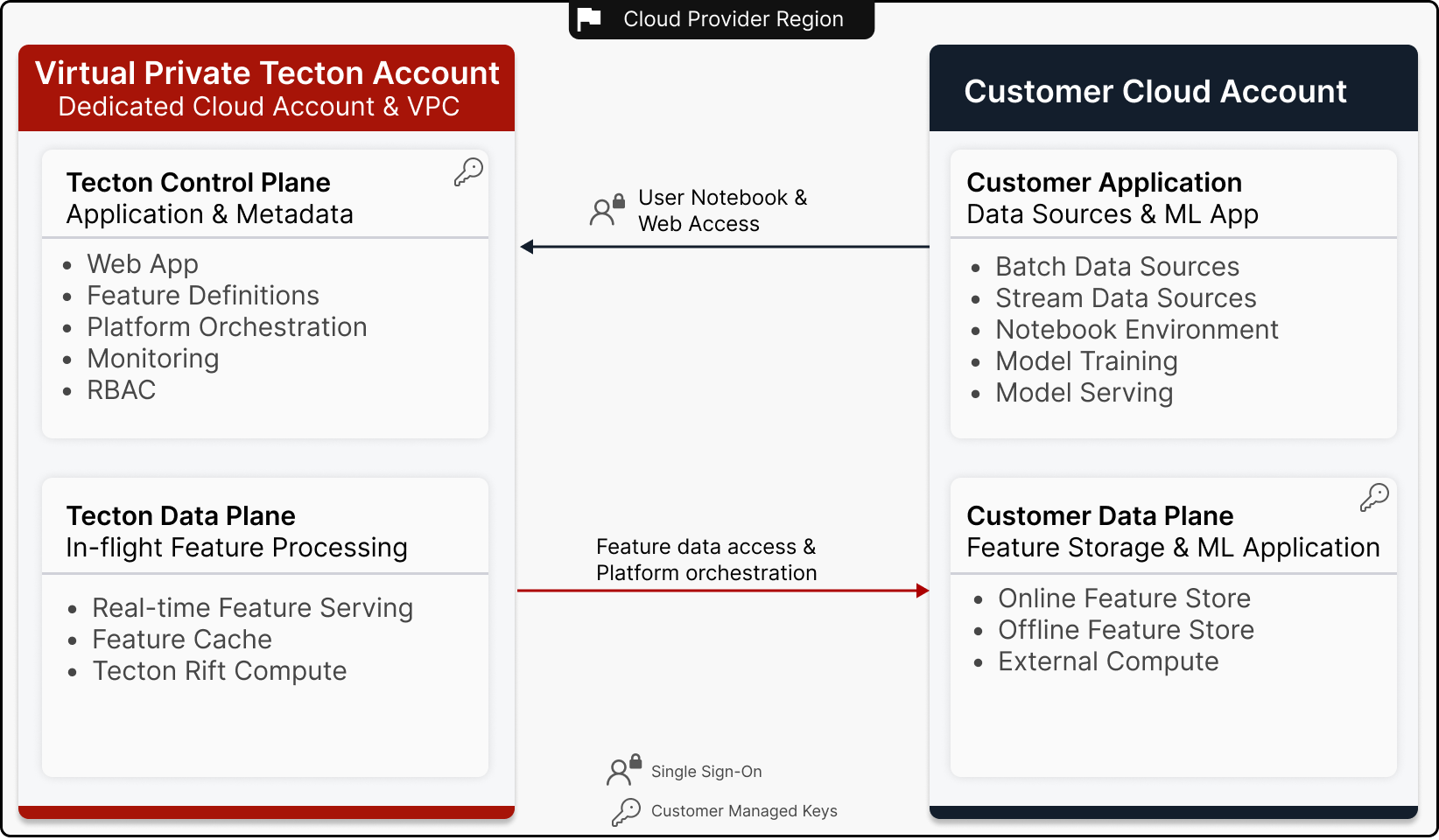Click the 'Tecton Rift Compute' bullet item
This screenshot has width=1439, height=840.
220,671
